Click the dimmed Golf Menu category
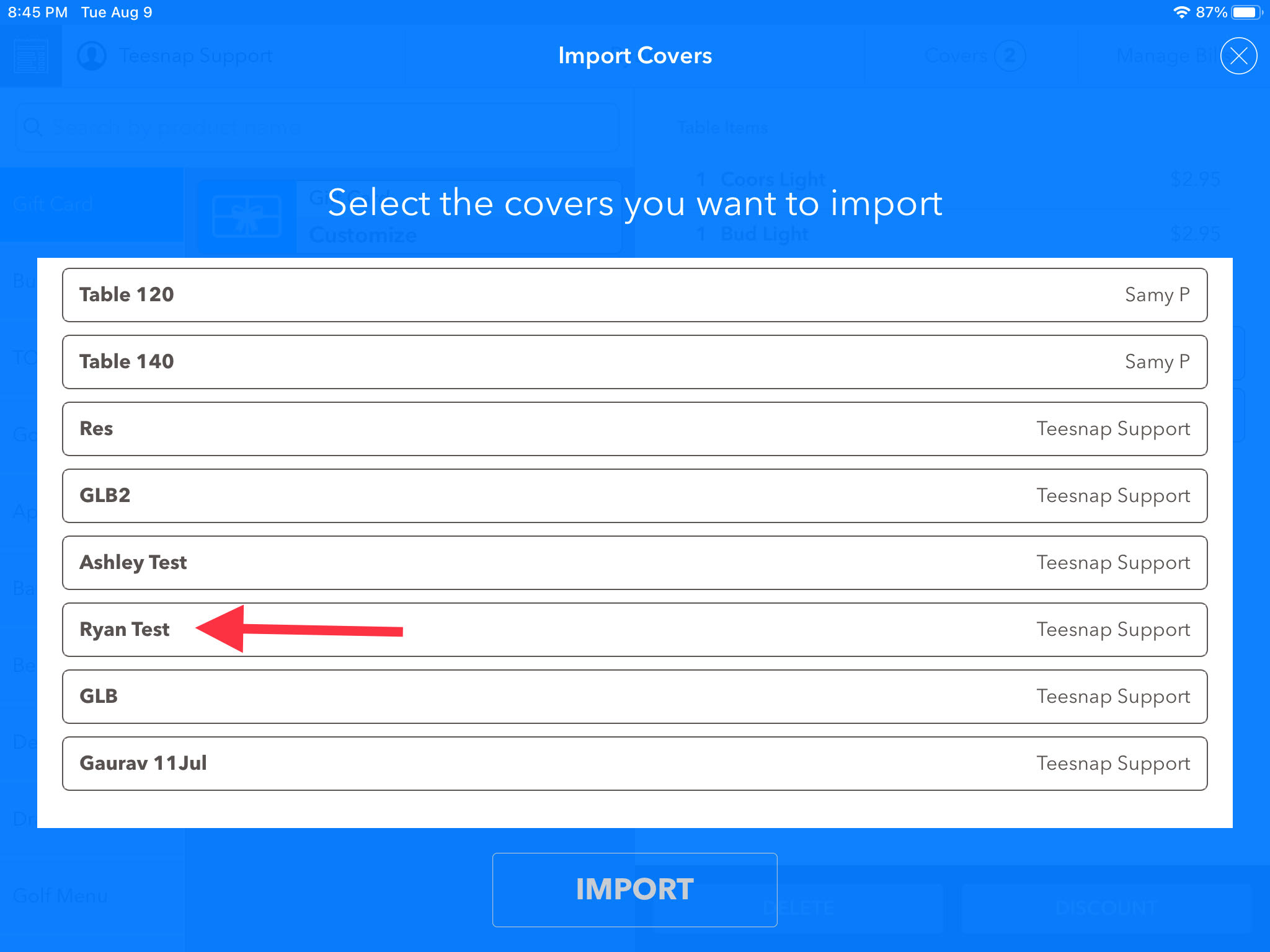 coord(61,896)
